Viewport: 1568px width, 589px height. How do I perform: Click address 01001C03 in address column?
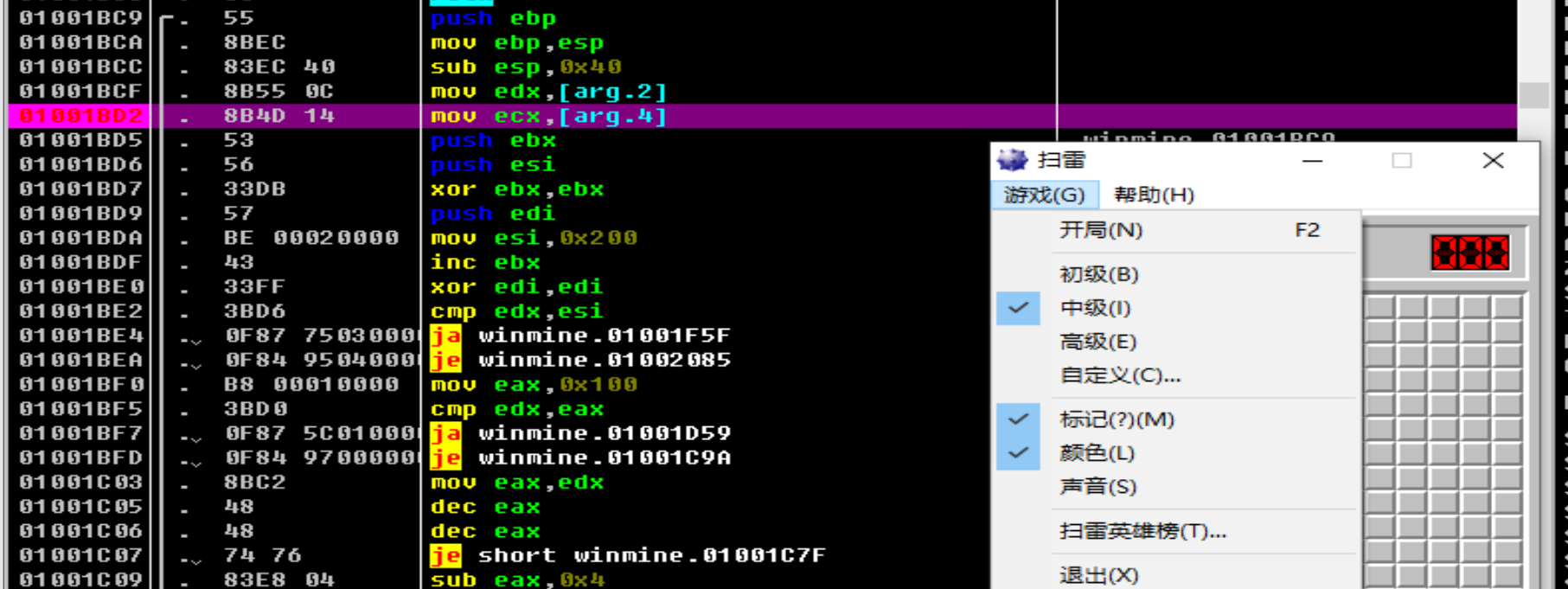click(81, 482)
